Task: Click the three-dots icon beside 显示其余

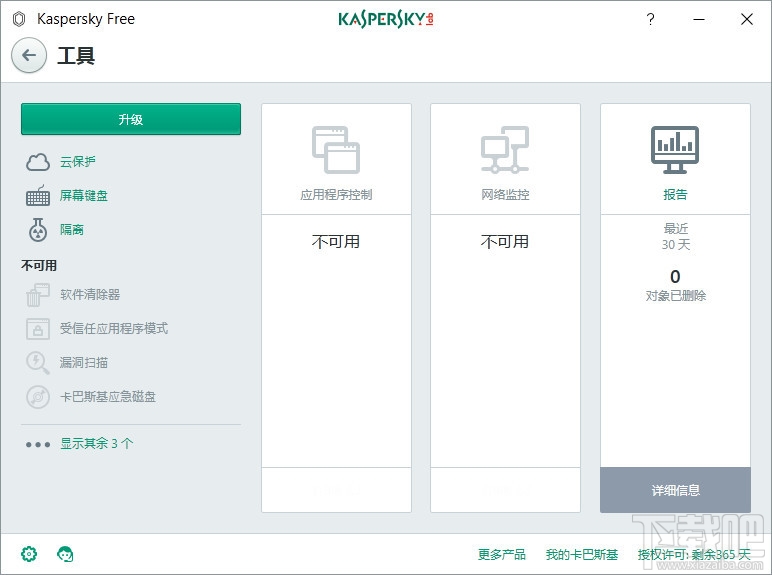Action: pyautogui.click(x=38, y=445)
